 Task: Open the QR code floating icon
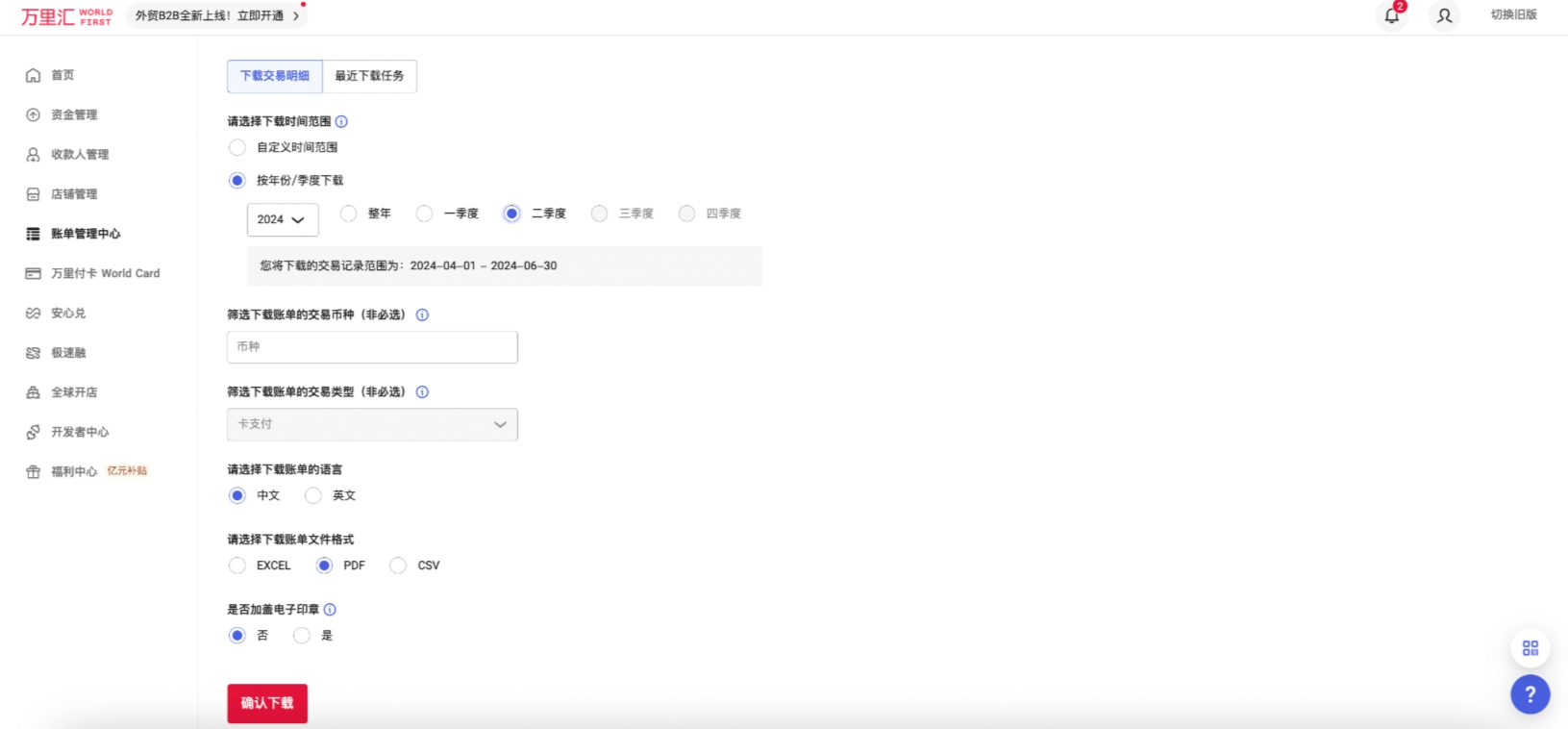click(x=1530, y=648)
